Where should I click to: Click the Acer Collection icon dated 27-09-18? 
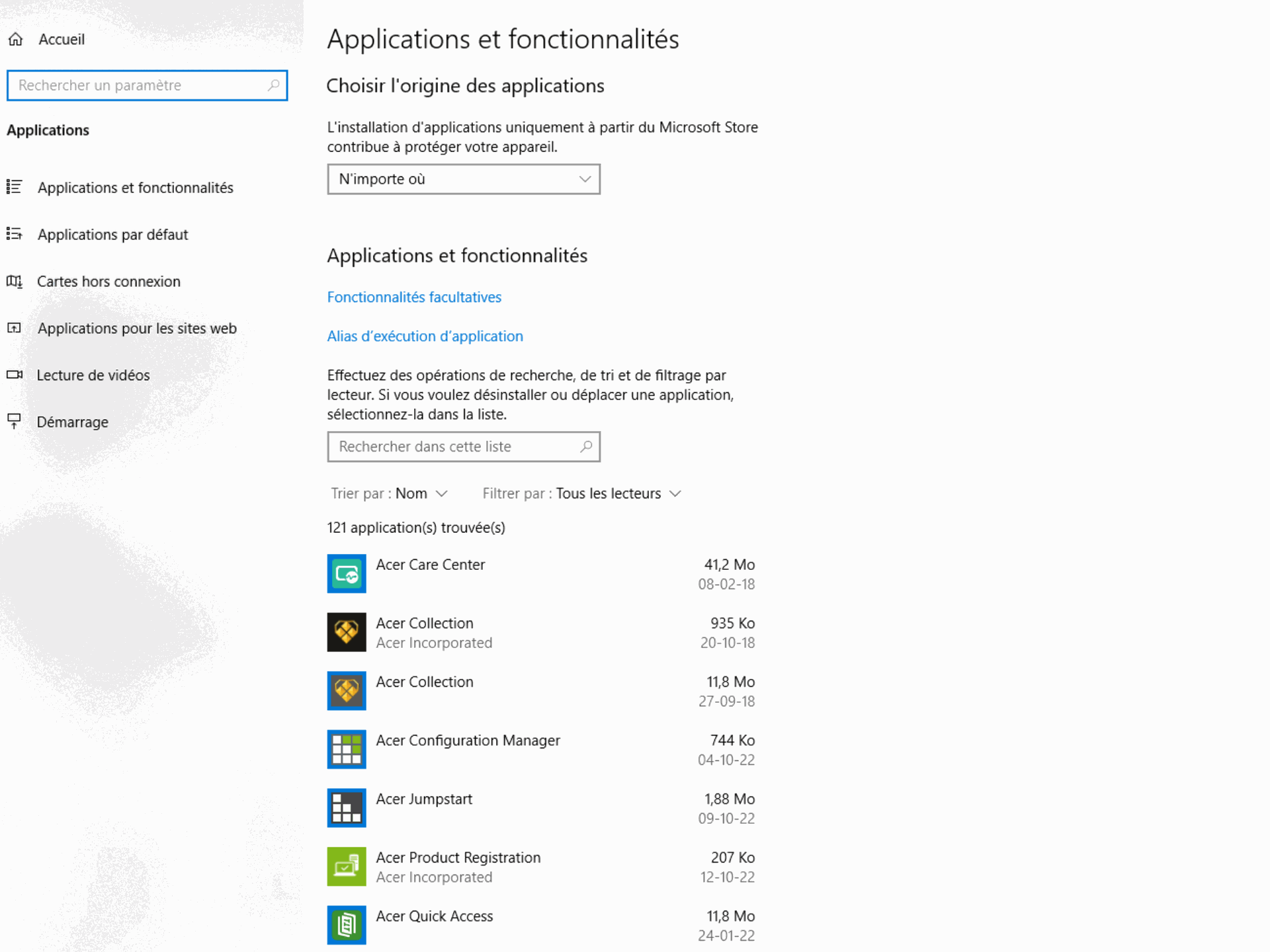click(x=347, y=691)
